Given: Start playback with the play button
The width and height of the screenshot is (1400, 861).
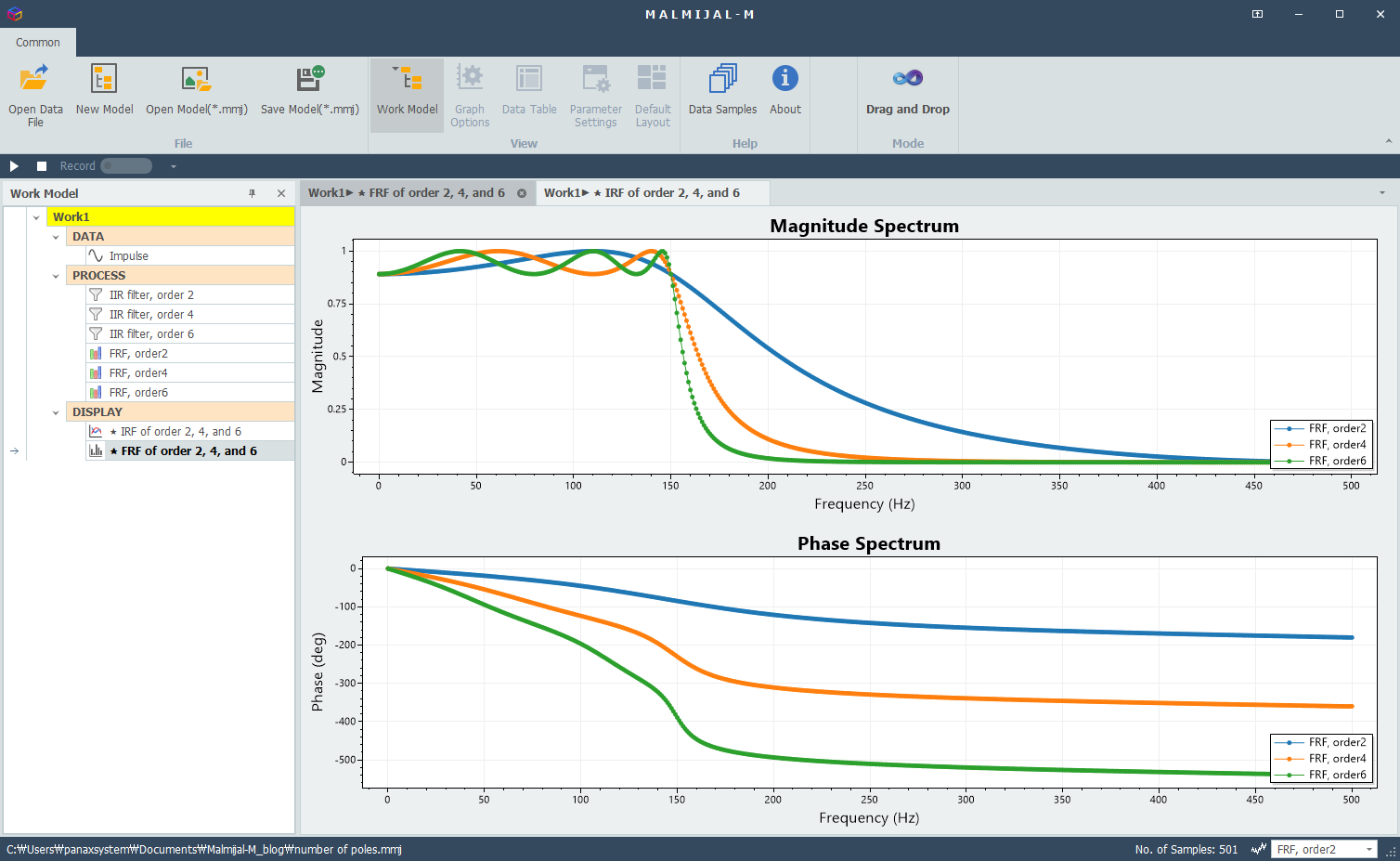Looking at the screenshot, I should coord(14,165).
